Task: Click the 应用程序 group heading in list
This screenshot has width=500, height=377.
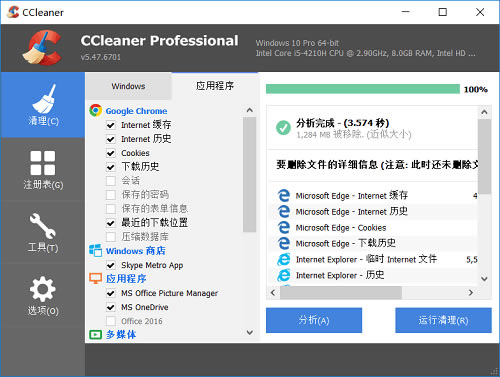Action: [126, 278]
